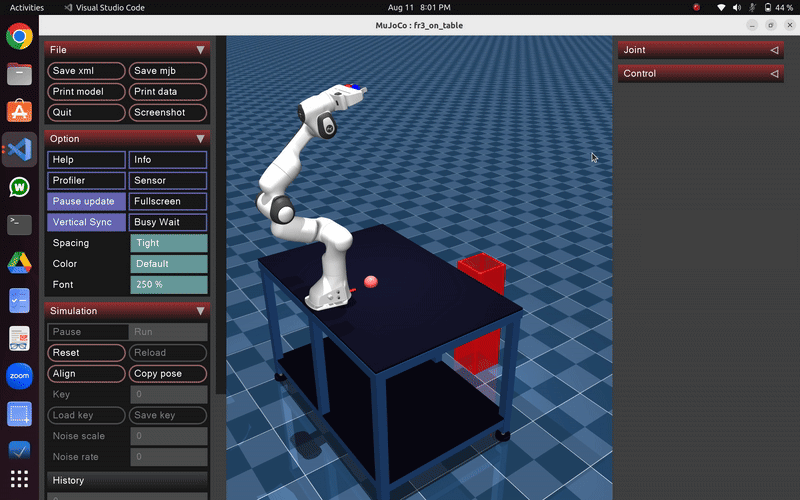Open the document viewer dock icon
Viewport: 800px width, 500px height.
coord(19,338)
